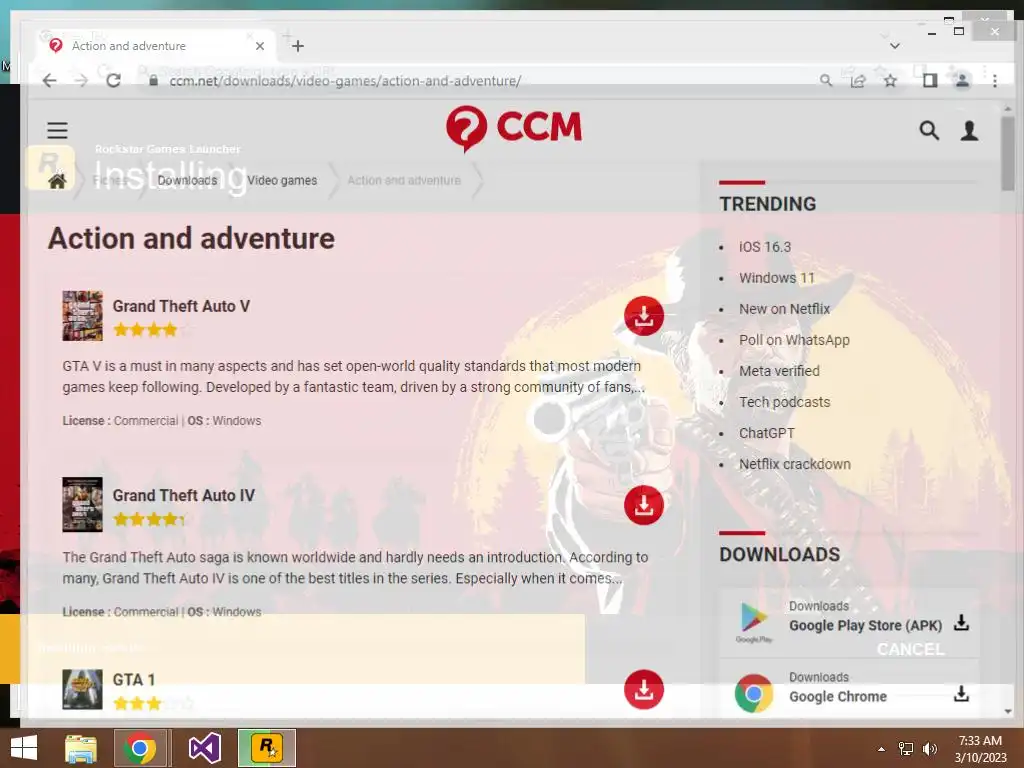Open trending topic Poll on WhatsApp

[x=794, y=340]
